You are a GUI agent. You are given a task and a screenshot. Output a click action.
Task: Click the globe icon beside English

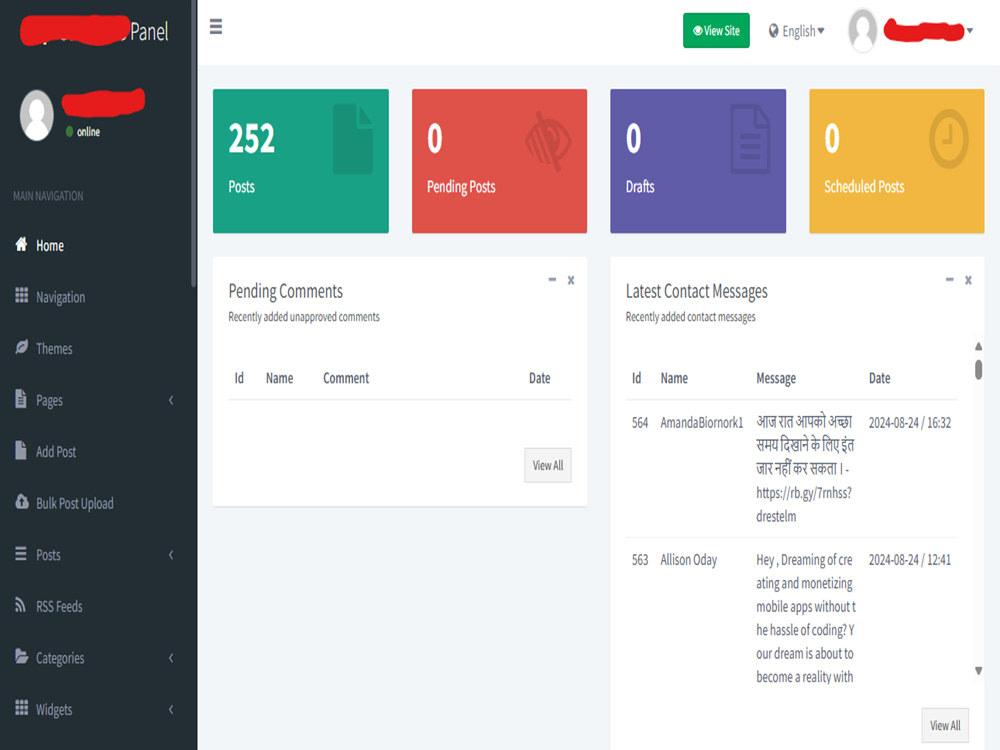click(773, 31)
